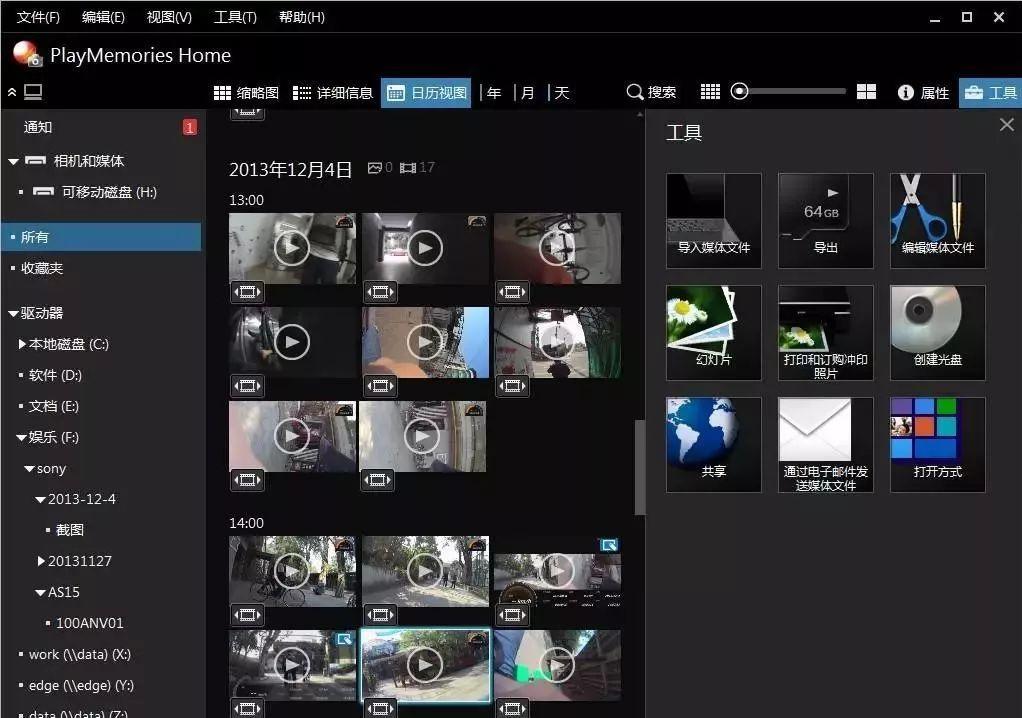Select the 截图 folder
1022x718 pixels.
[70, 530]
